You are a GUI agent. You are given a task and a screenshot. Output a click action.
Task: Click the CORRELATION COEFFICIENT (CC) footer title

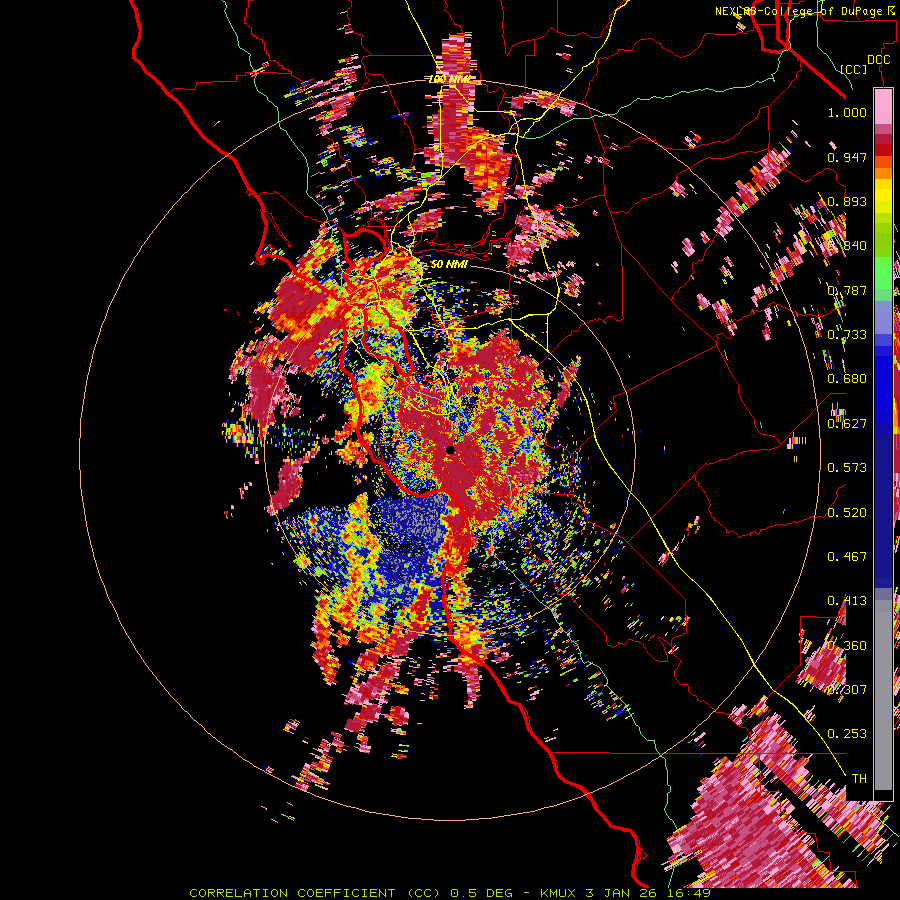coord(315,893)
